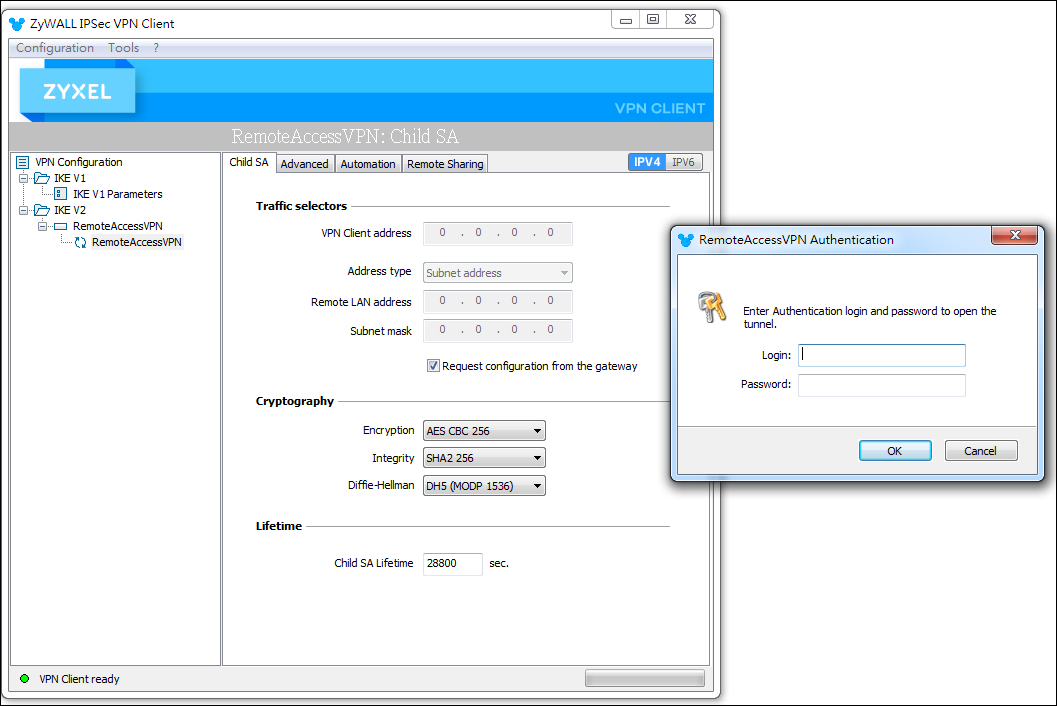This screenshot has height=706, width=1057.
Task: Click the RemoteAccessVPN Child SA sync icon
Action: tap(80, 243)
